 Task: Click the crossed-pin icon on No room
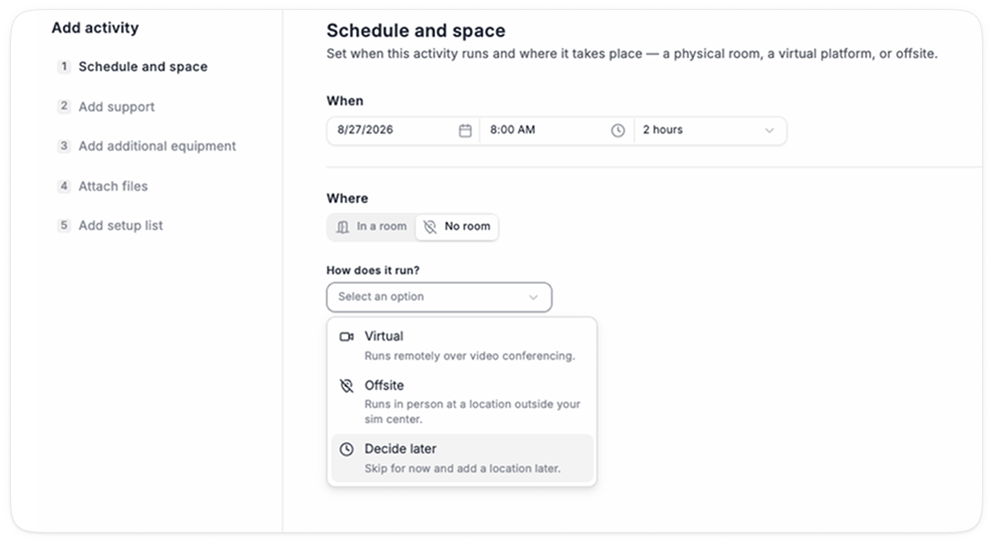(x=430, y=227)
